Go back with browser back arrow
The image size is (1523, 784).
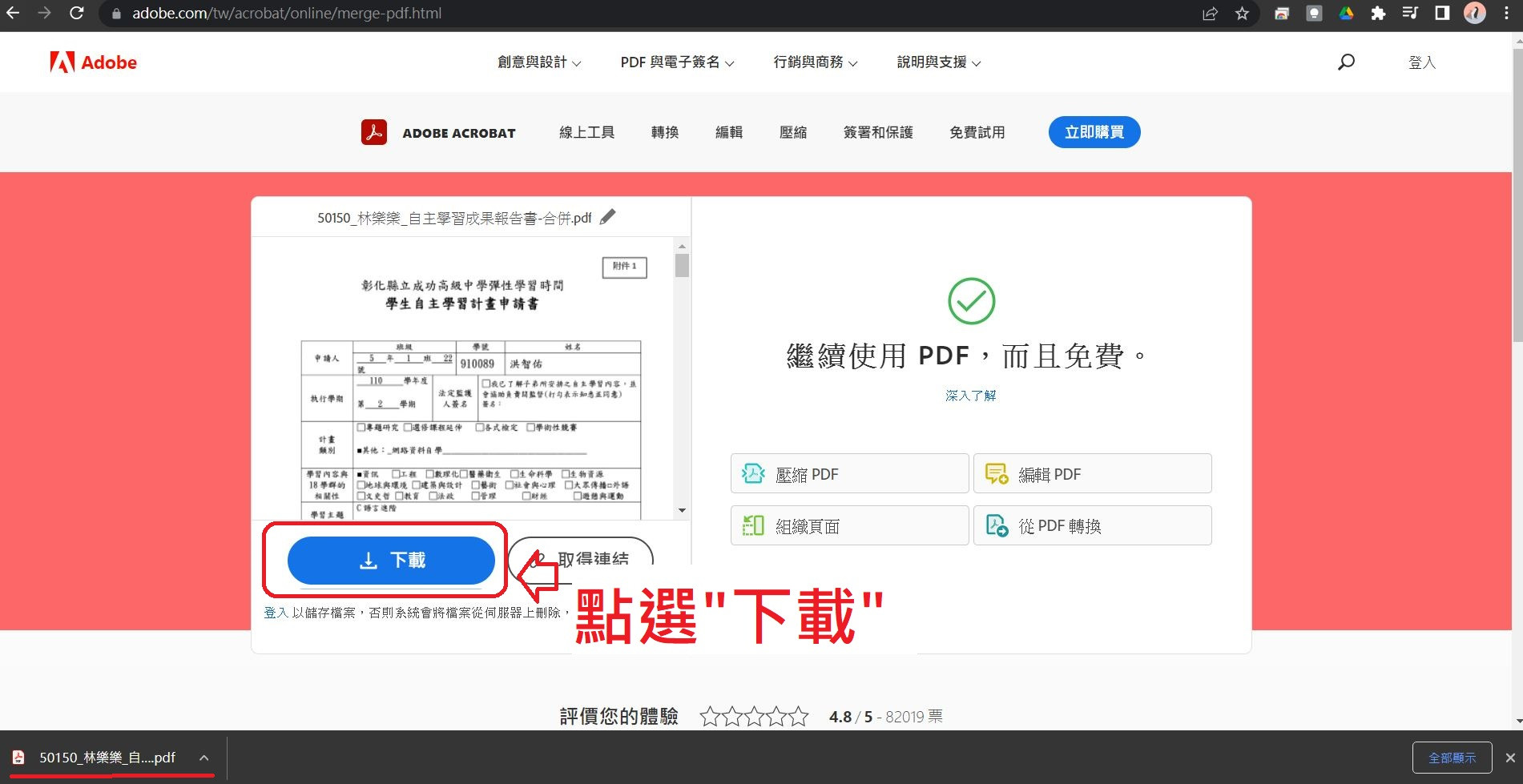[14, 13]
